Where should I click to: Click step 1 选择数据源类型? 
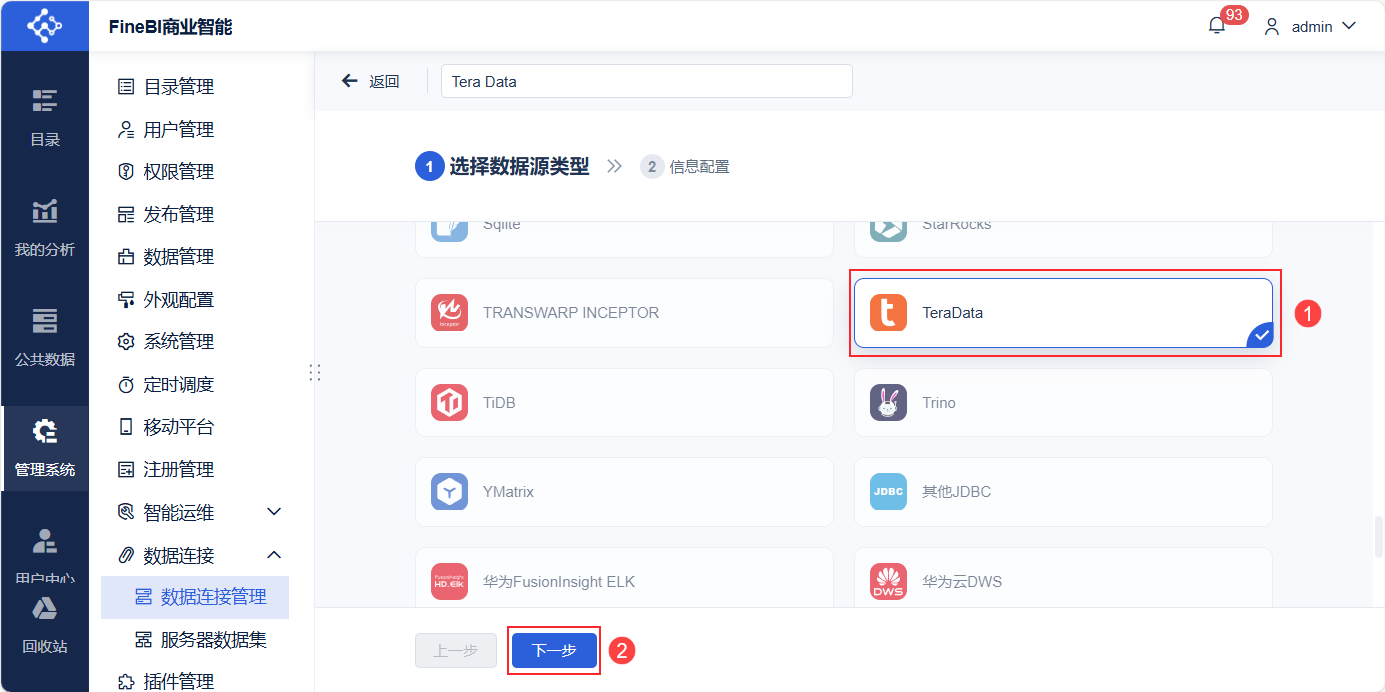click(502, 167)
